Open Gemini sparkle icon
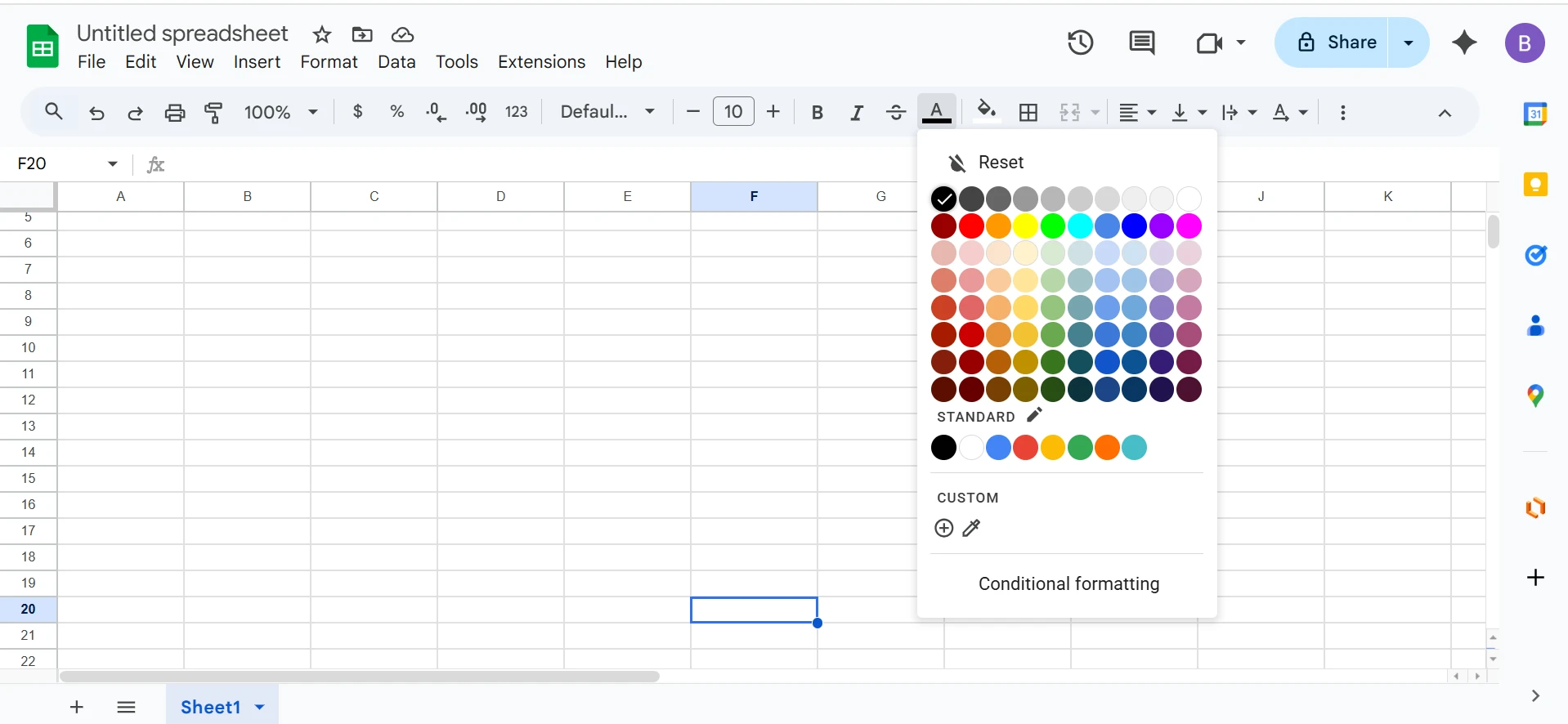 [1464, 42]
